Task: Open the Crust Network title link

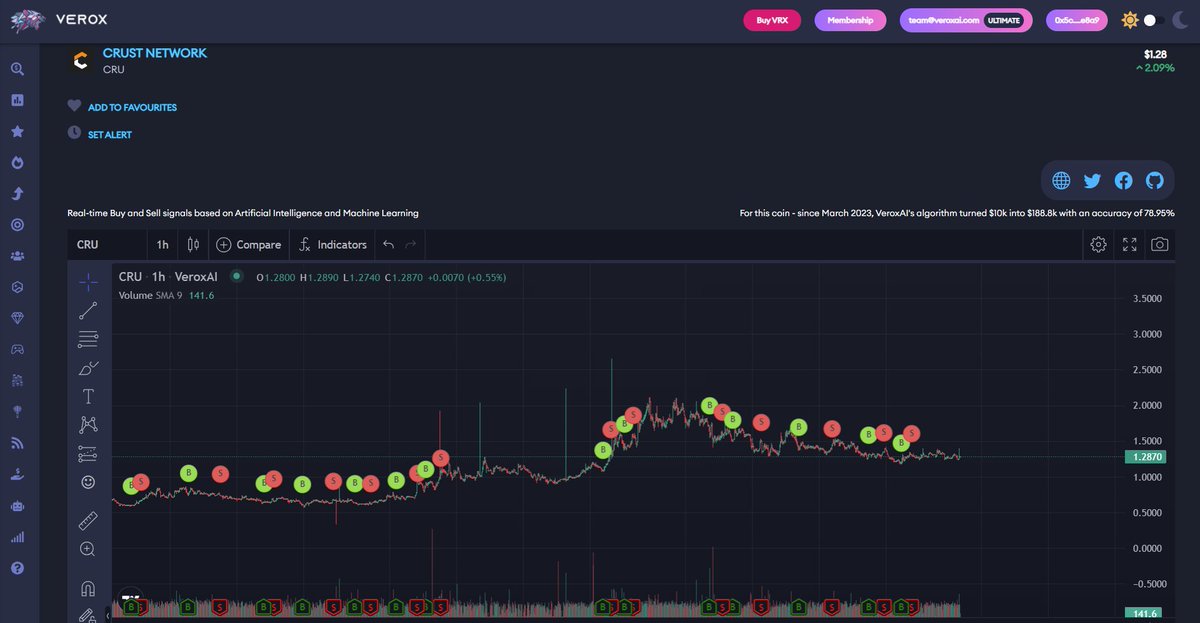Action: (x=155, y=53)
